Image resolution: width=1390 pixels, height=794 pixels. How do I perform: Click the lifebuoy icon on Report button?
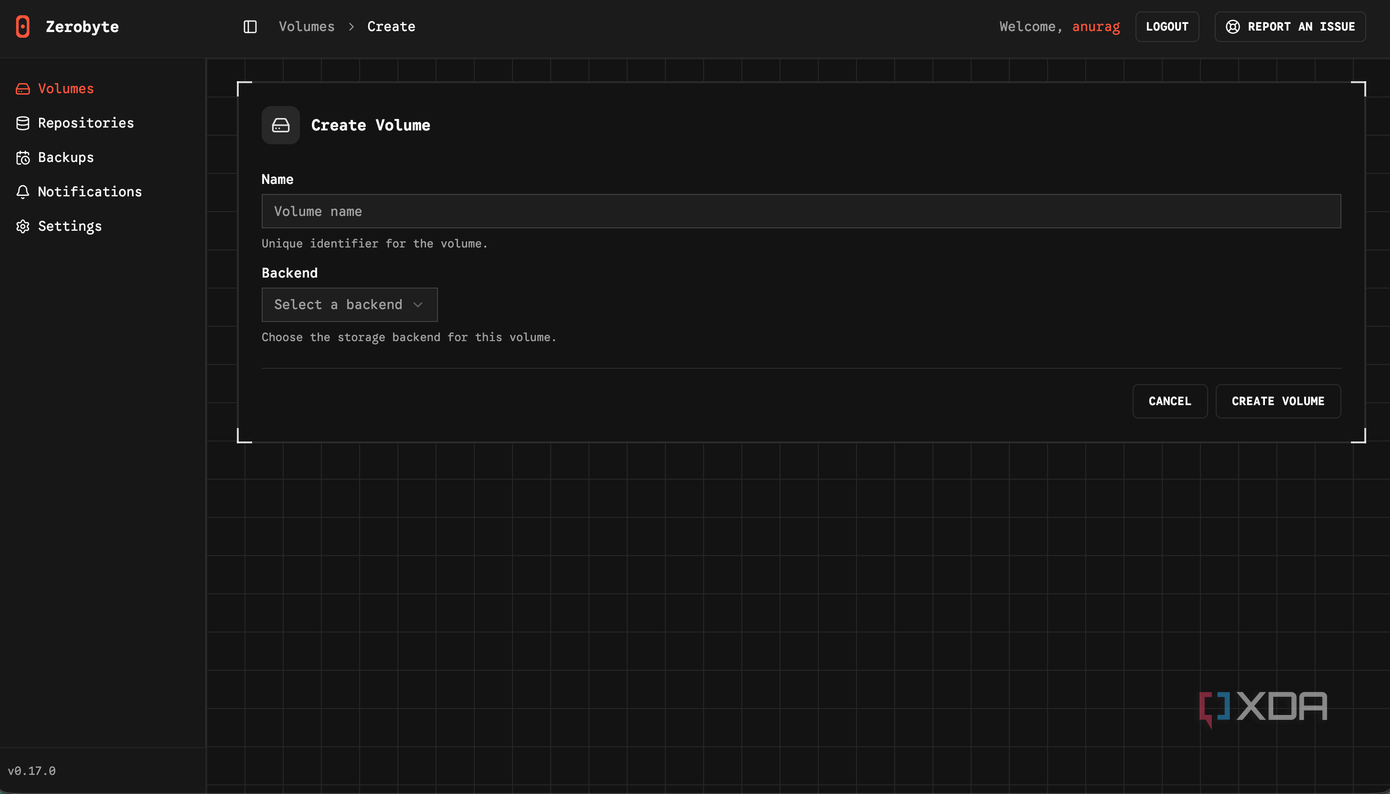coord(1233,27)
